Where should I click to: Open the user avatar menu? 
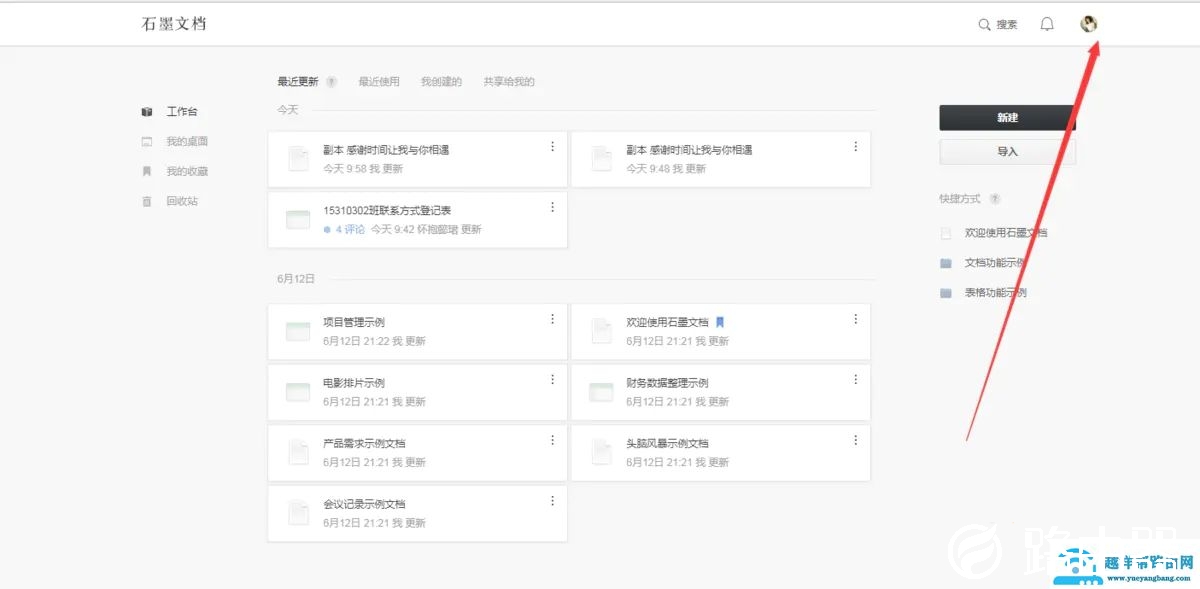[x=1089, y=24]
